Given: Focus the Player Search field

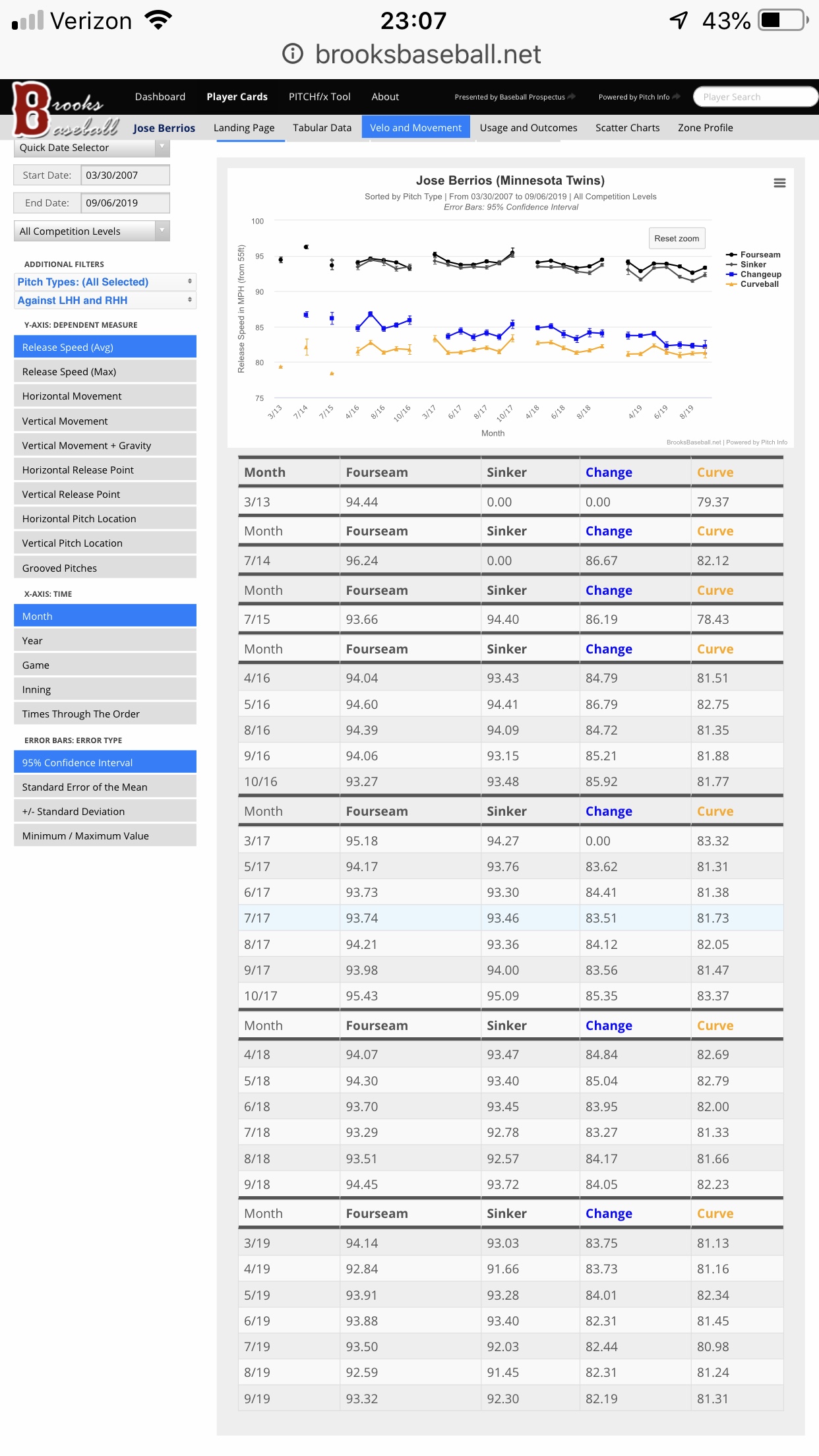Looking at the screenshot, I should point(755,97).
